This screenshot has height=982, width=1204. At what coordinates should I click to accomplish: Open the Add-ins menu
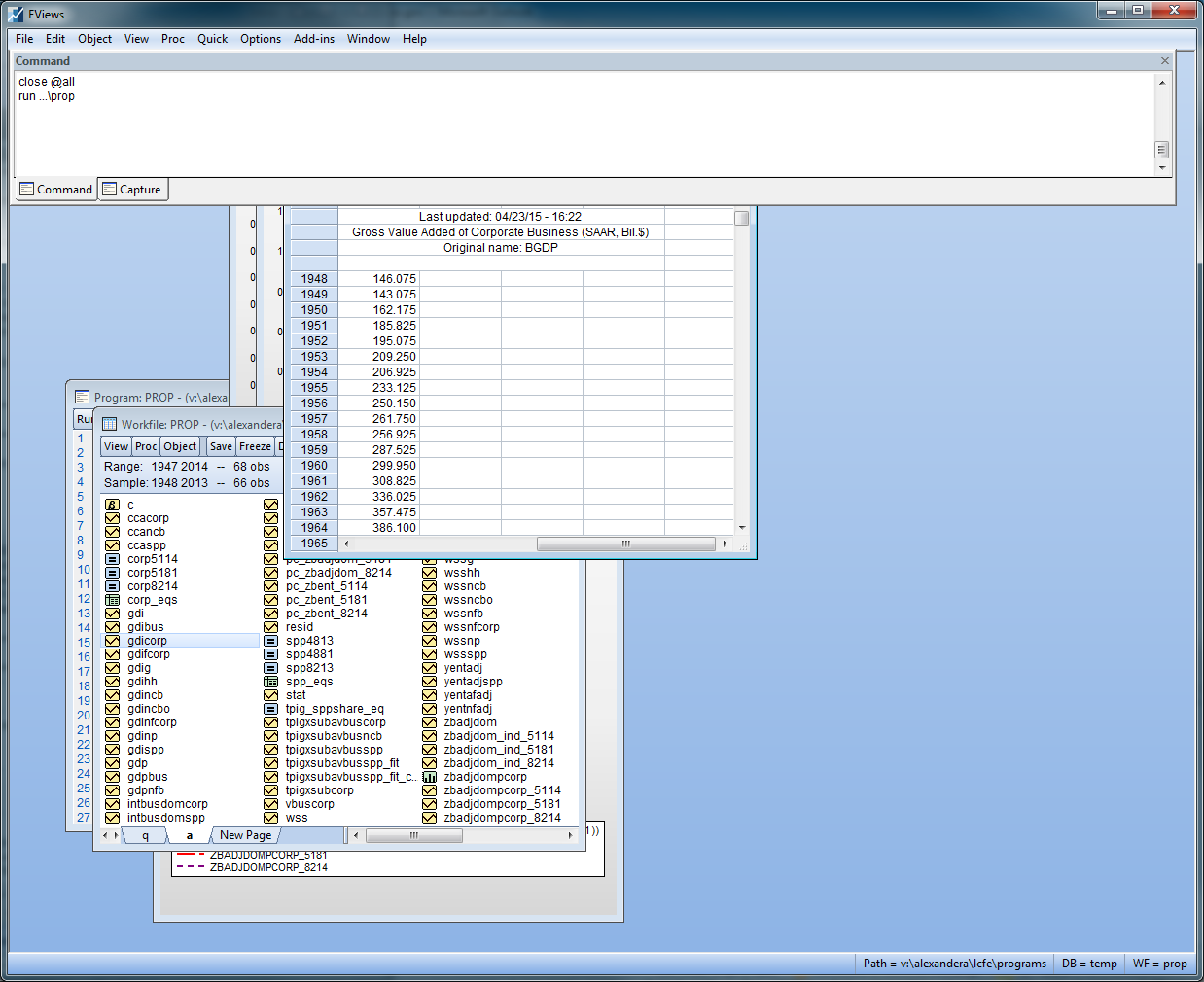pyautogui.click(x=313, y=39)
